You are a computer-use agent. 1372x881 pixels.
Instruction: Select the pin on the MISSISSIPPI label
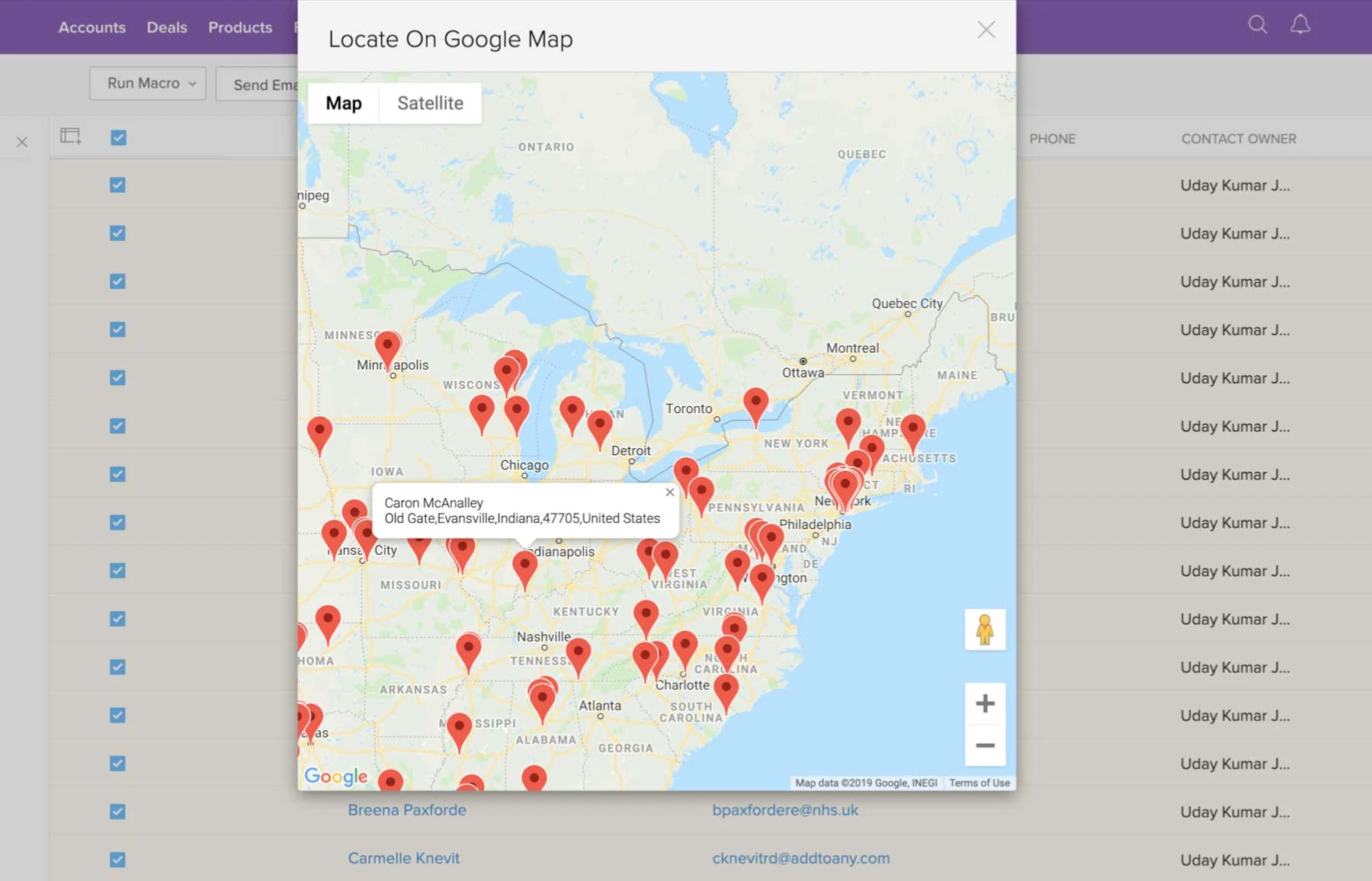click(x=459, y=732)
